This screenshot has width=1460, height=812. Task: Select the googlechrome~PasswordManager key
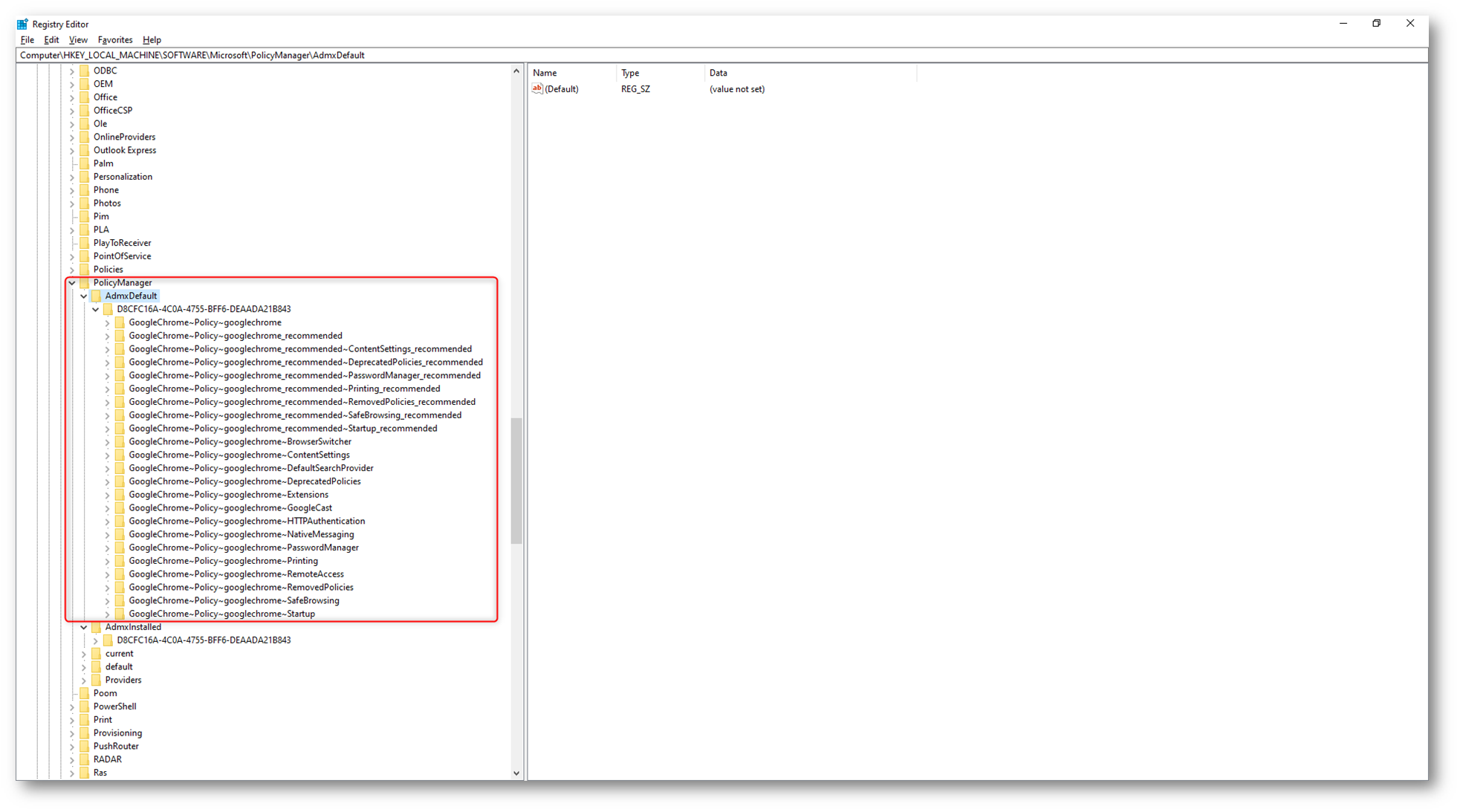click(244, 548)
